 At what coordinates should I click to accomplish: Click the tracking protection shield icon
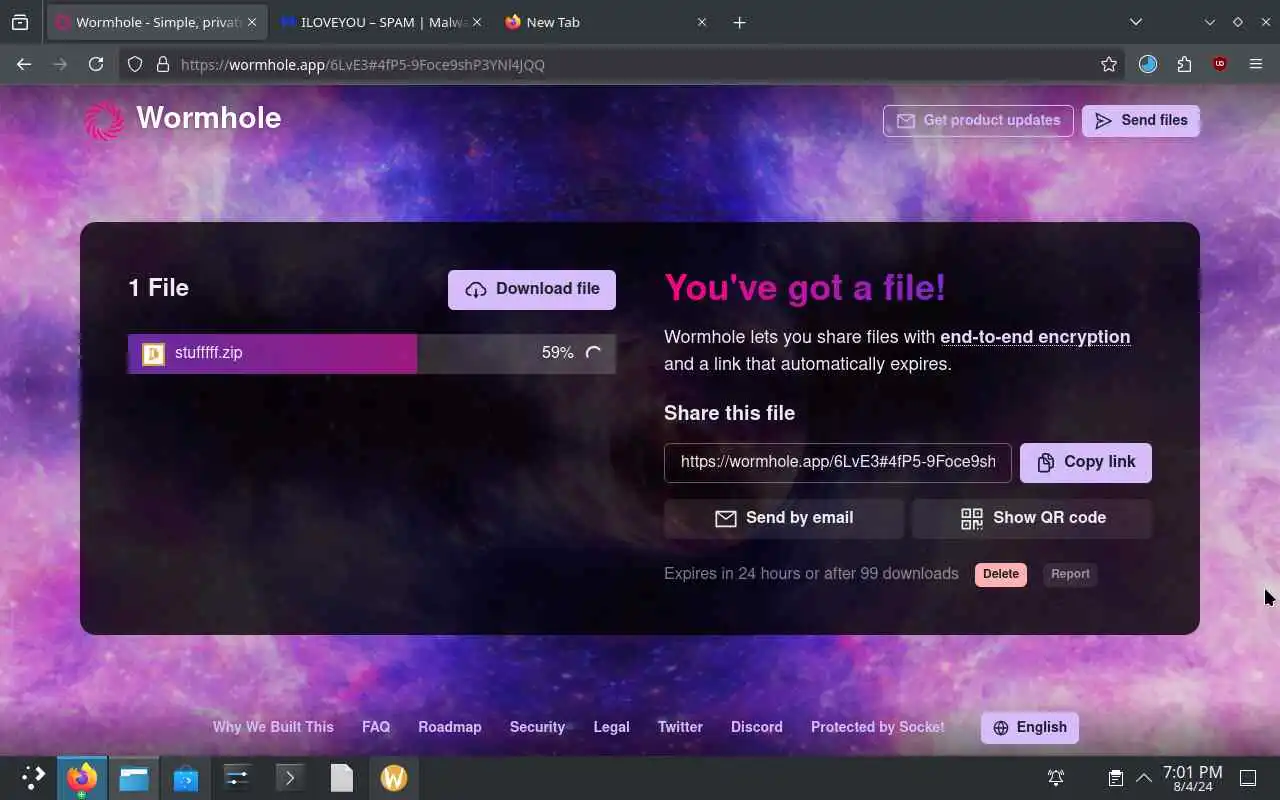pyautogui.click(x=135, y=64)
